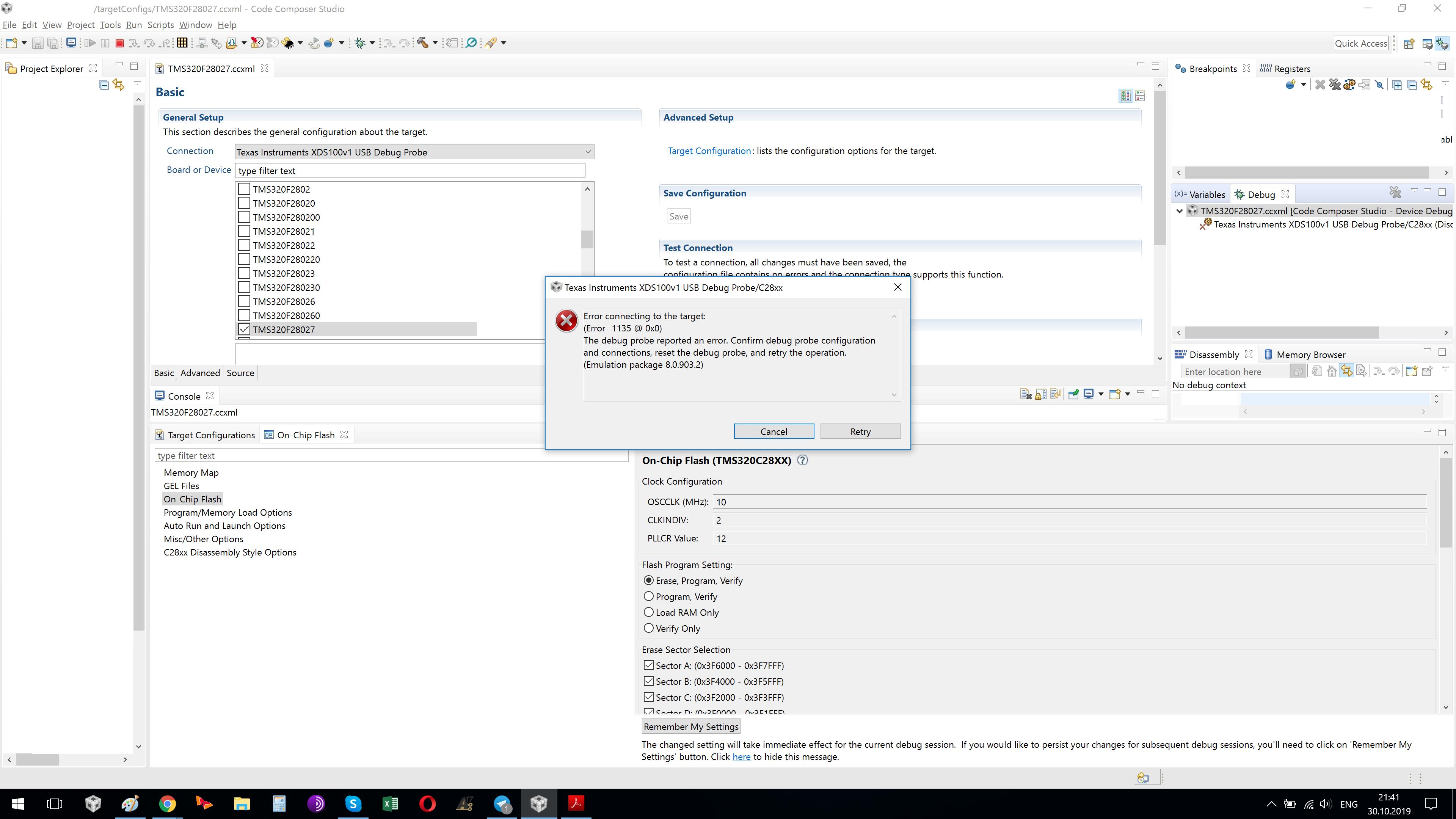Click the Save toolbar icon

[x=37, y=43]
